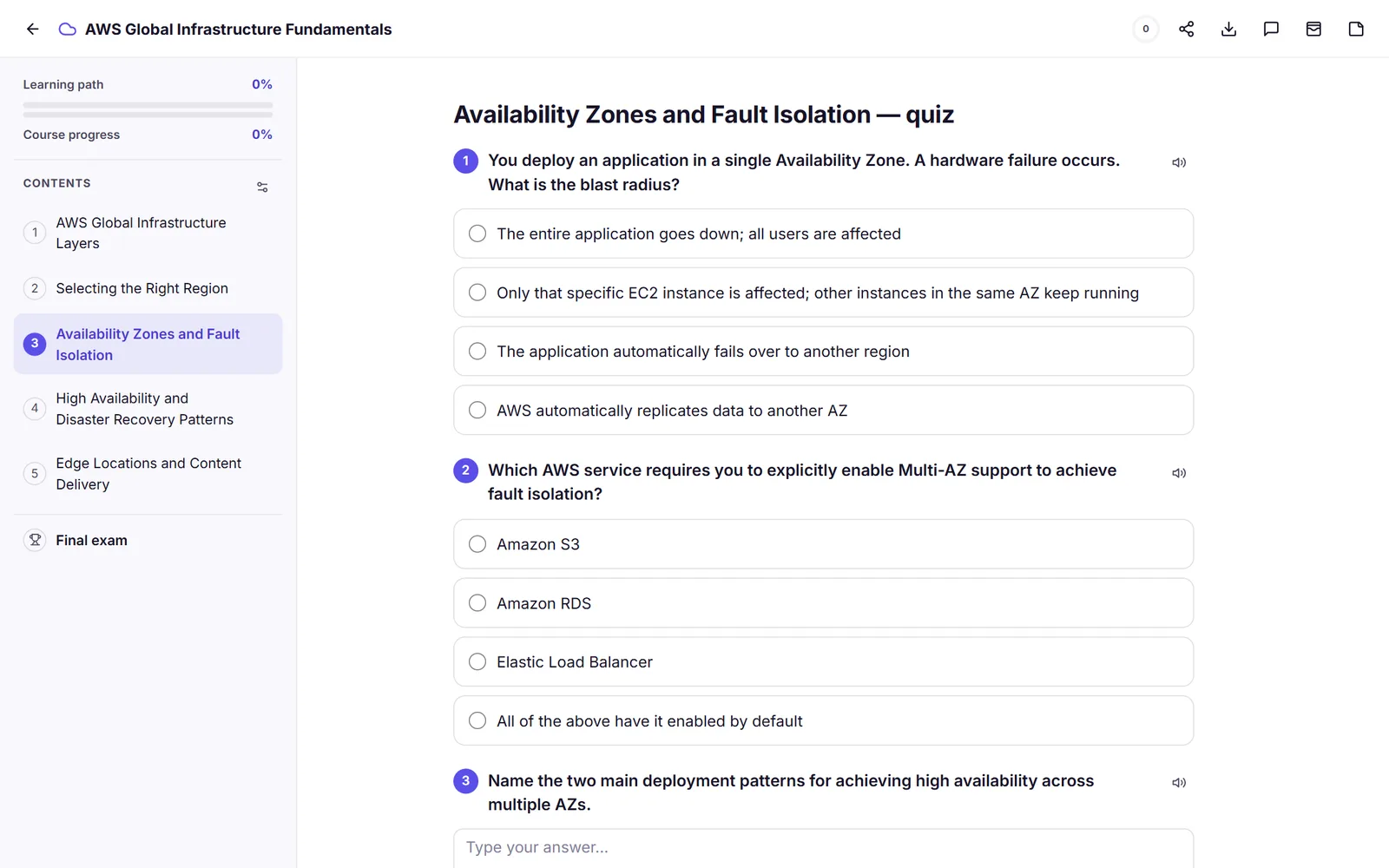Pick 'AWS automatically replicates data to another AZ'

tap(823, 410)
